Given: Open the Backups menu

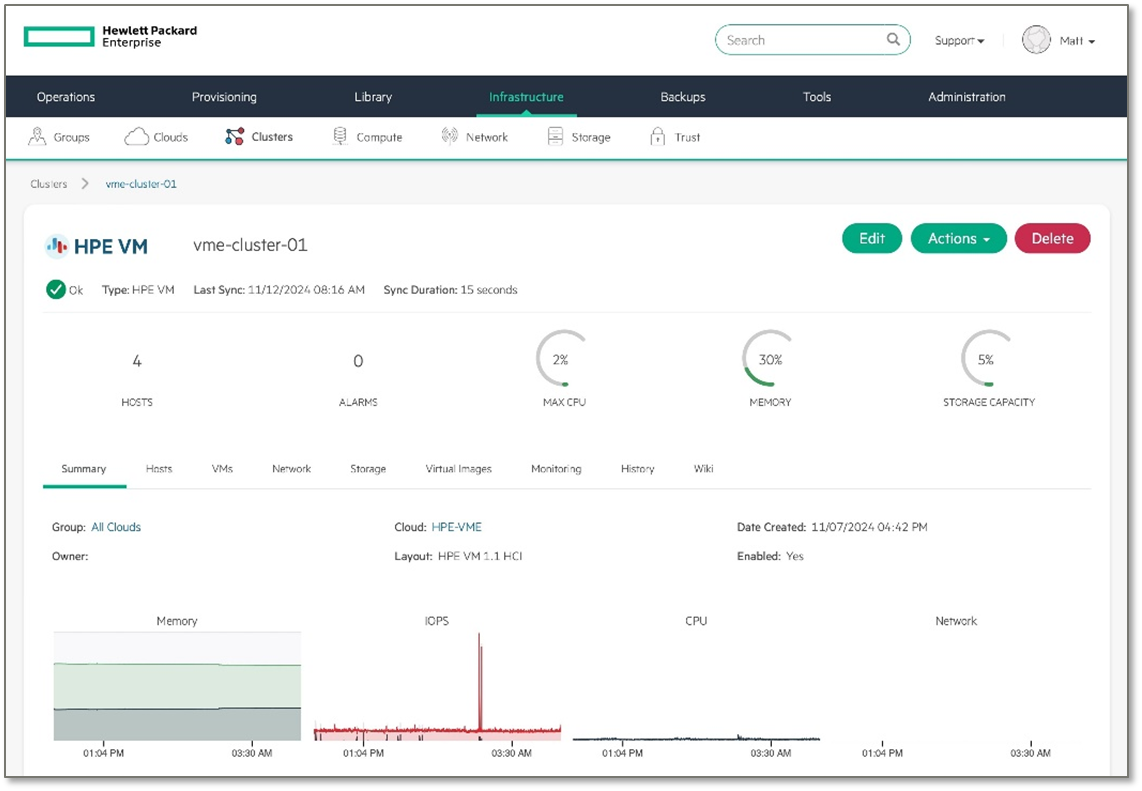Looking at the screenshot, I should pyautogui.click(x=682, y=96).
